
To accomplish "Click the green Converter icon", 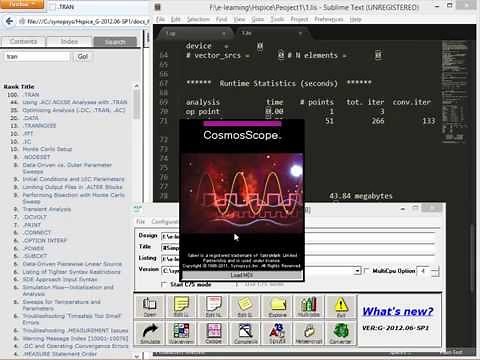I will 341,333.
